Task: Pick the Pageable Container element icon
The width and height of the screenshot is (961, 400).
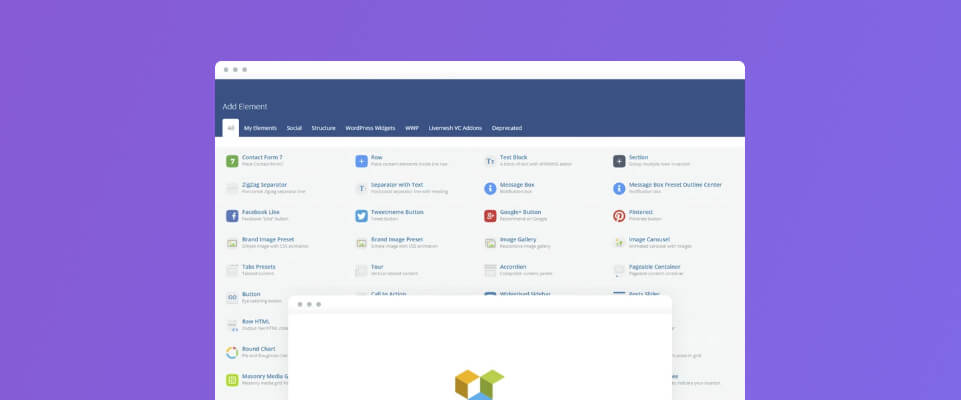Action: pyautogui.click(x=619, y=270)
